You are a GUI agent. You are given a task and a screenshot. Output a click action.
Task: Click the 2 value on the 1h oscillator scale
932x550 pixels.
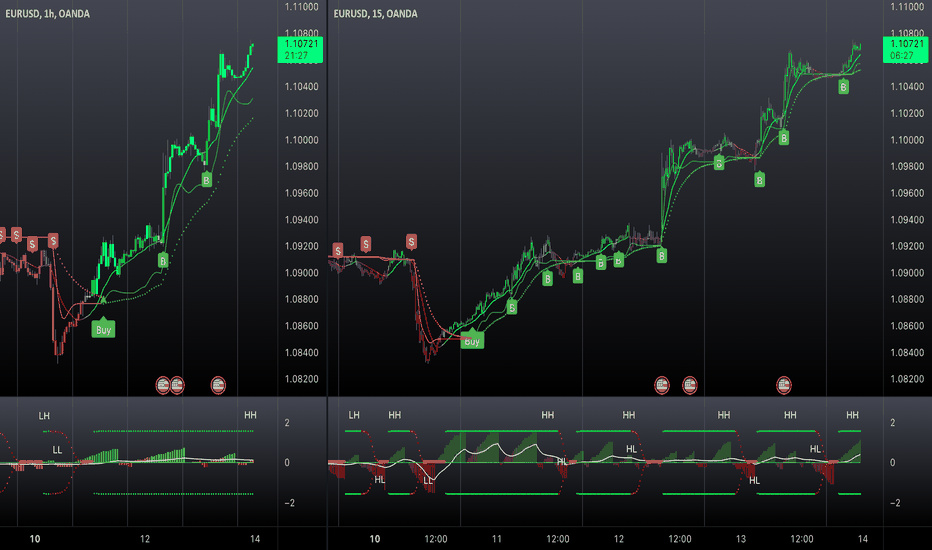tap(287, 423)
